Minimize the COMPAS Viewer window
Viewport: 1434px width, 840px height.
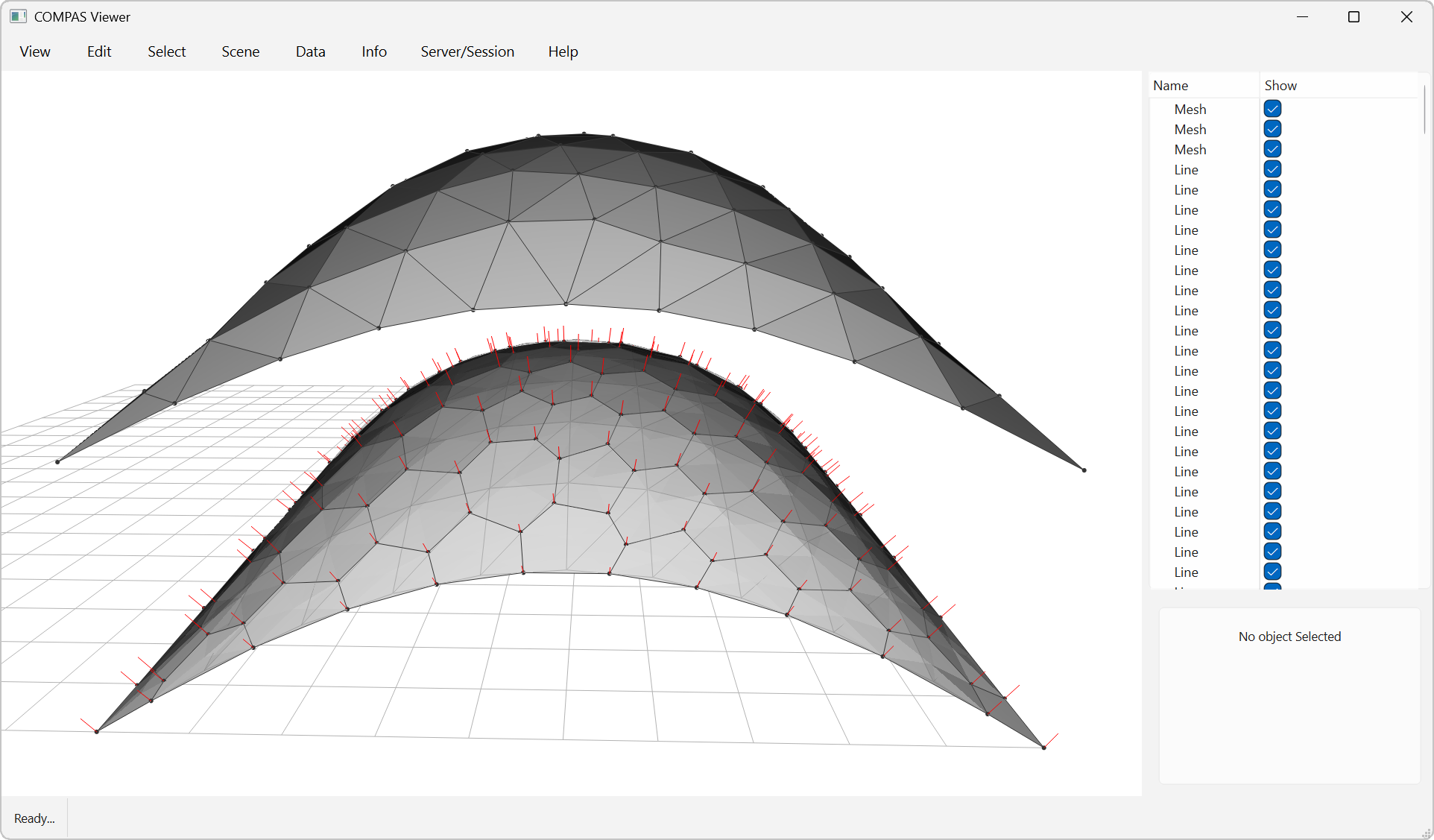1302,16
